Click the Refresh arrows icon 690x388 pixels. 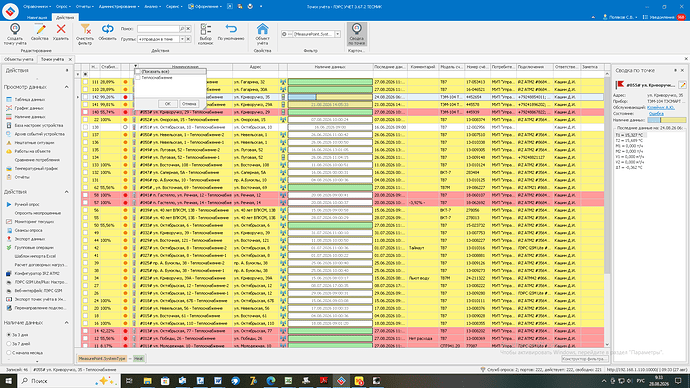[107, 29]
